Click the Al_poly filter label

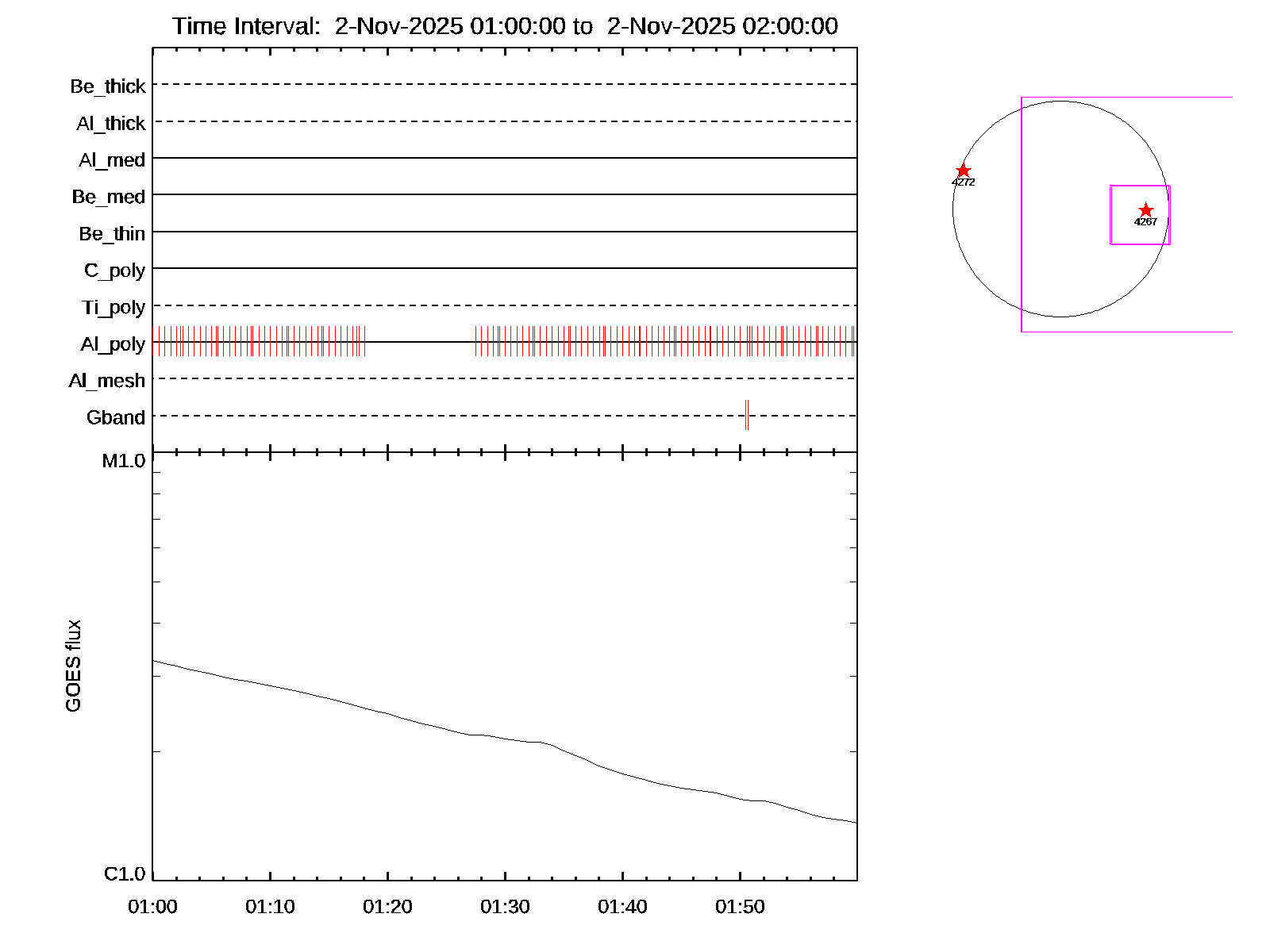click(113, 344)
